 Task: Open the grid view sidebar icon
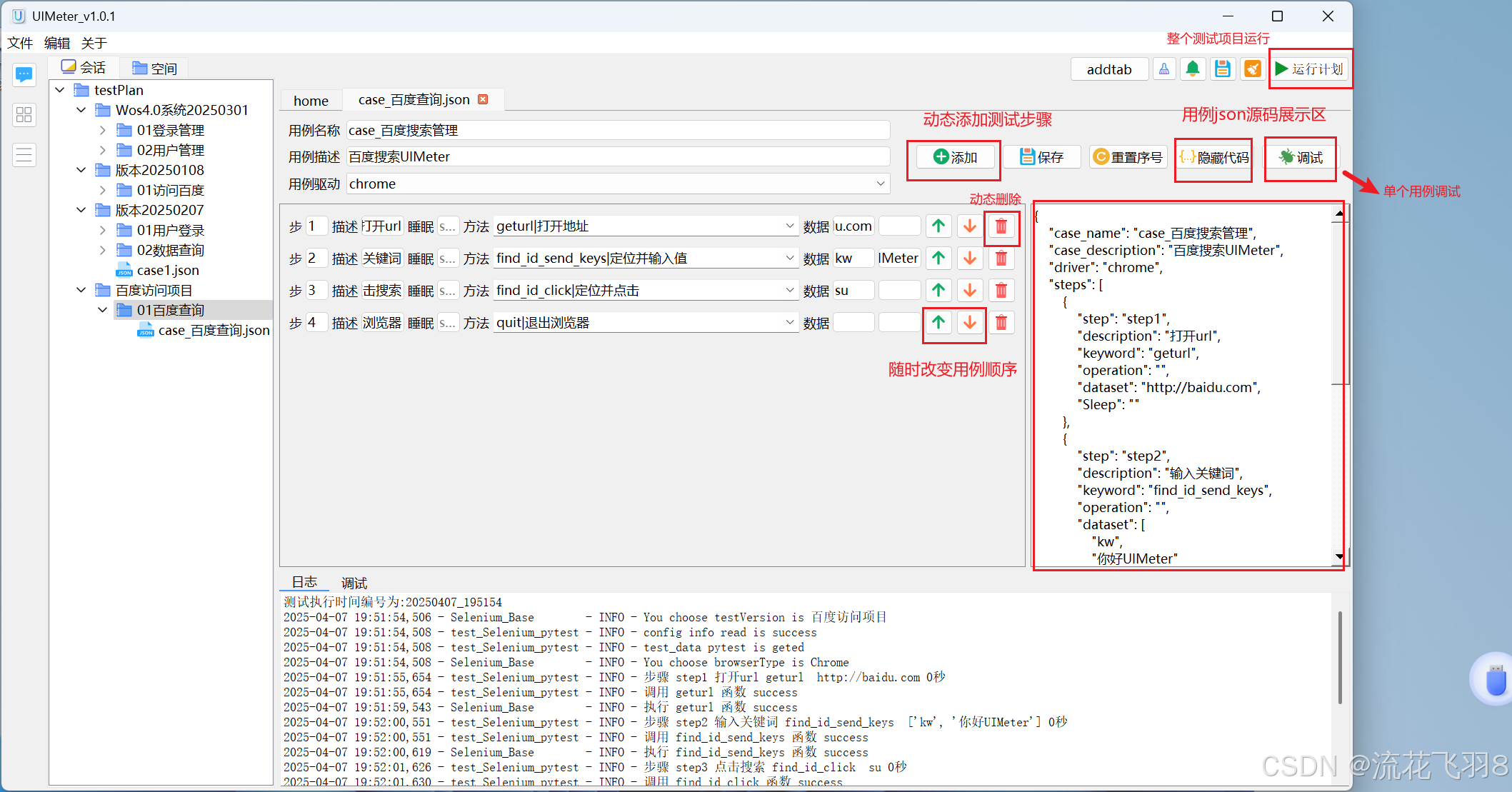point(24,114)
